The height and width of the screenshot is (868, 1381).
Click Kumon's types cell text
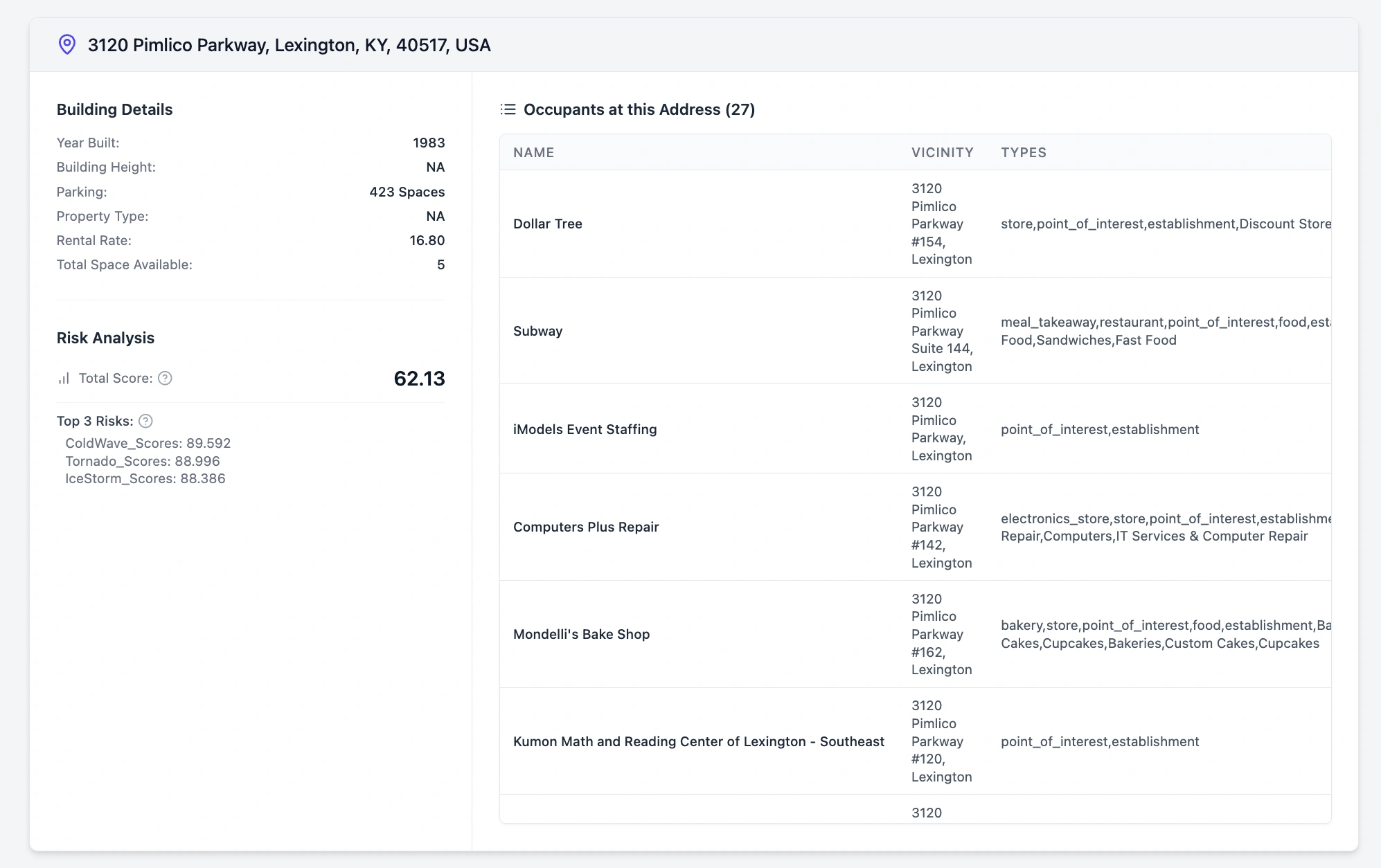tap(1100, 741)
